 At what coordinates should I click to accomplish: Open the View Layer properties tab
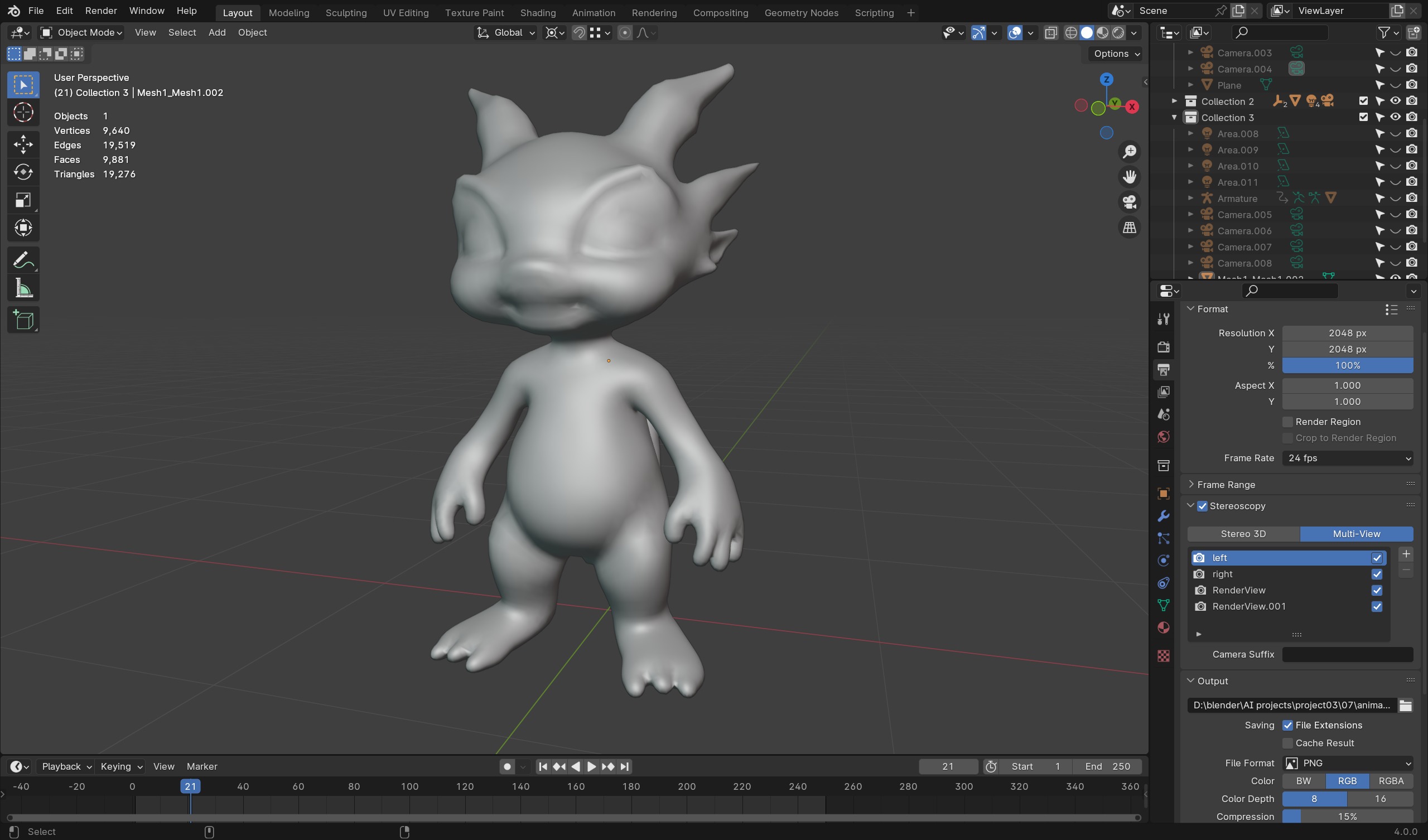pyautogui.click(x=1163, y=392)
